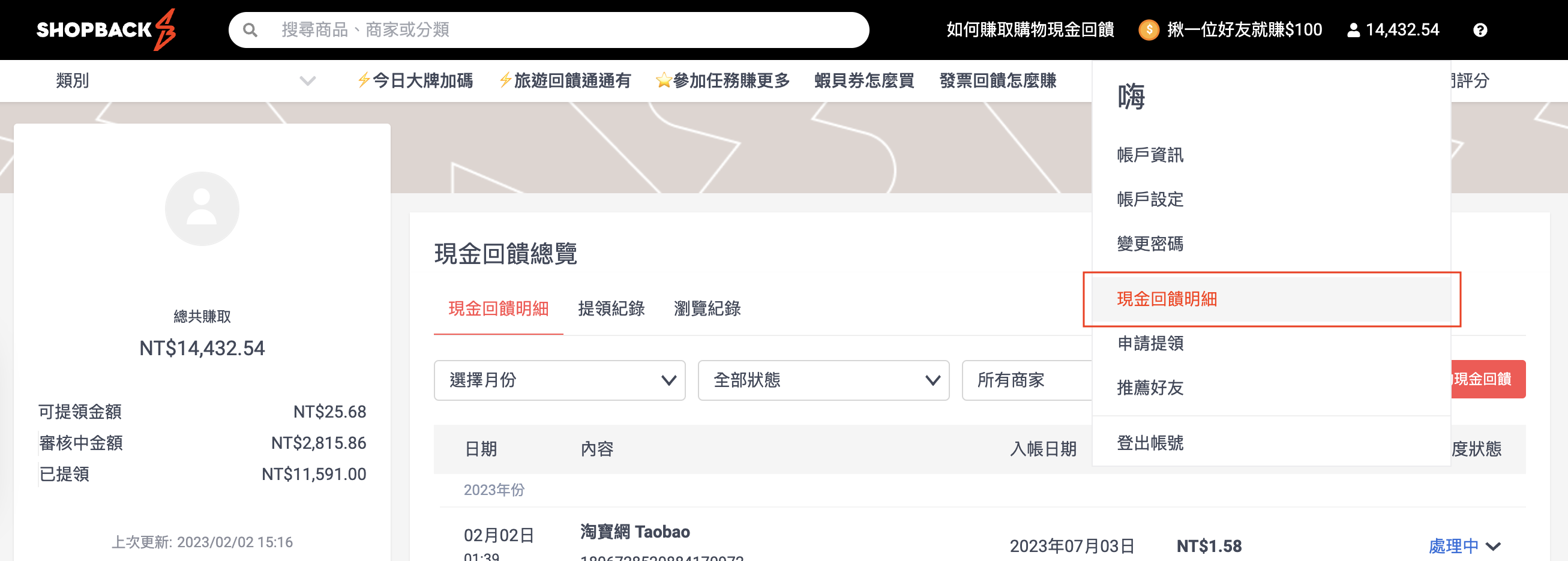The image size is (1568, 561).
Task: Open the 所有商家 merchant dropdown
Action: [1027, 380]
